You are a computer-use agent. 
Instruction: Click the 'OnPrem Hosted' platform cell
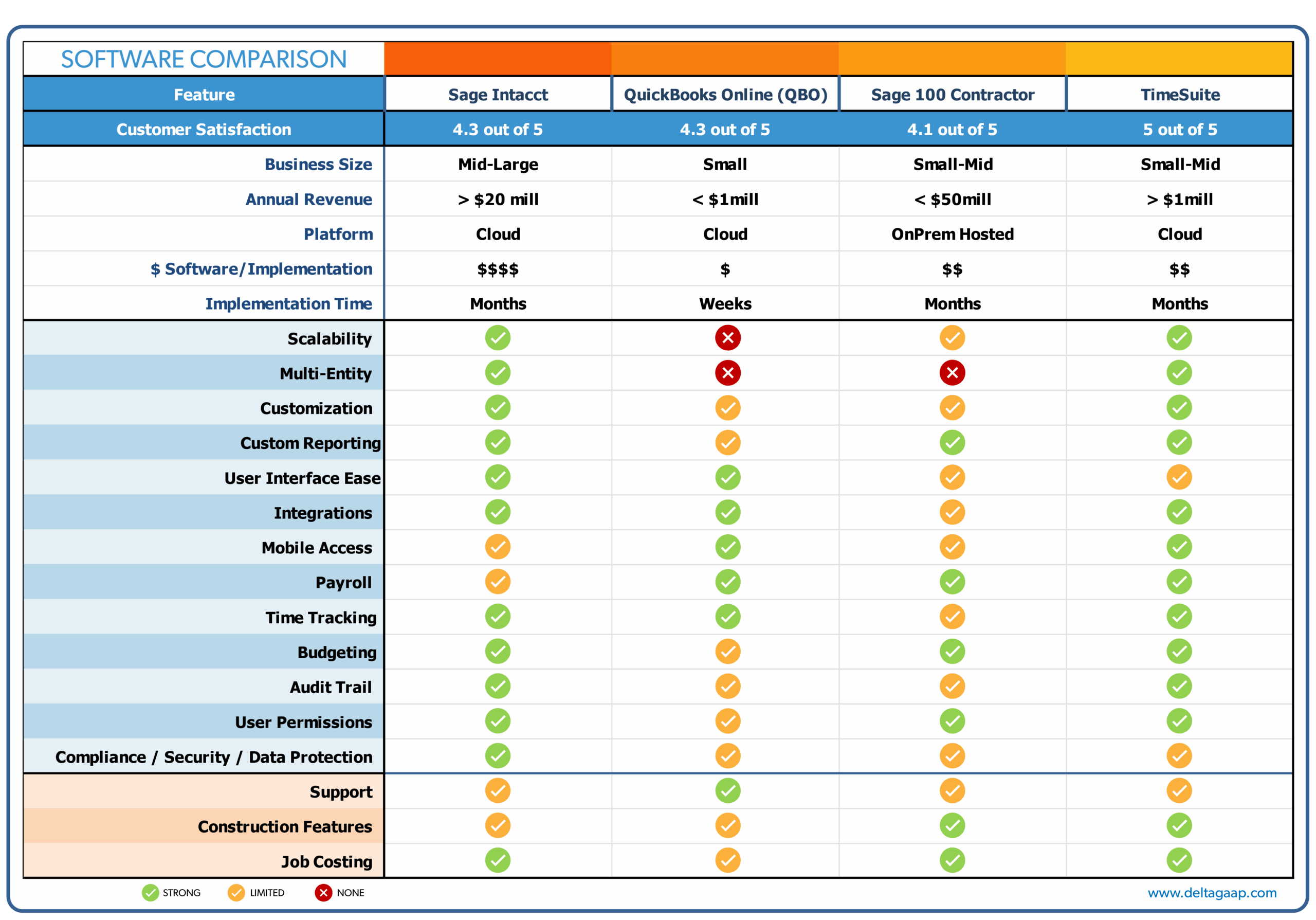(x=953, y=234)
